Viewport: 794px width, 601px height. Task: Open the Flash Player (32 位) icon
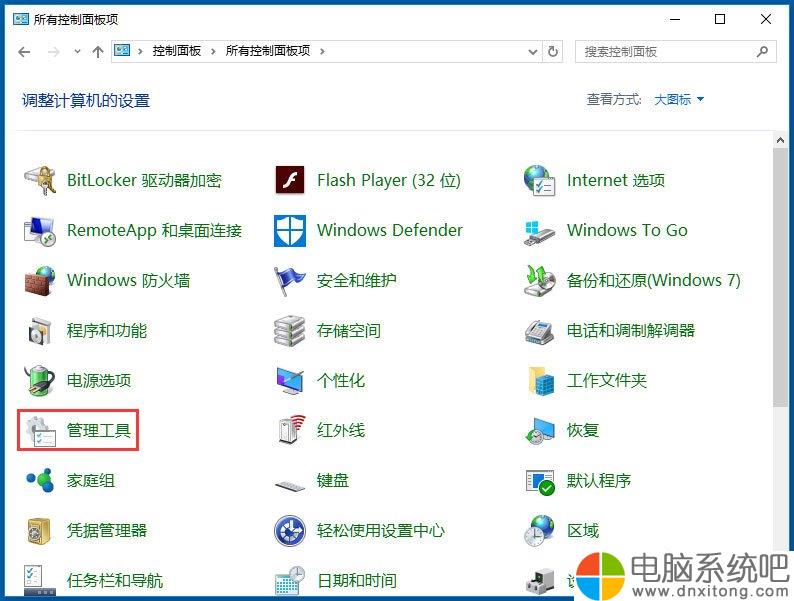tap(290, 180)
